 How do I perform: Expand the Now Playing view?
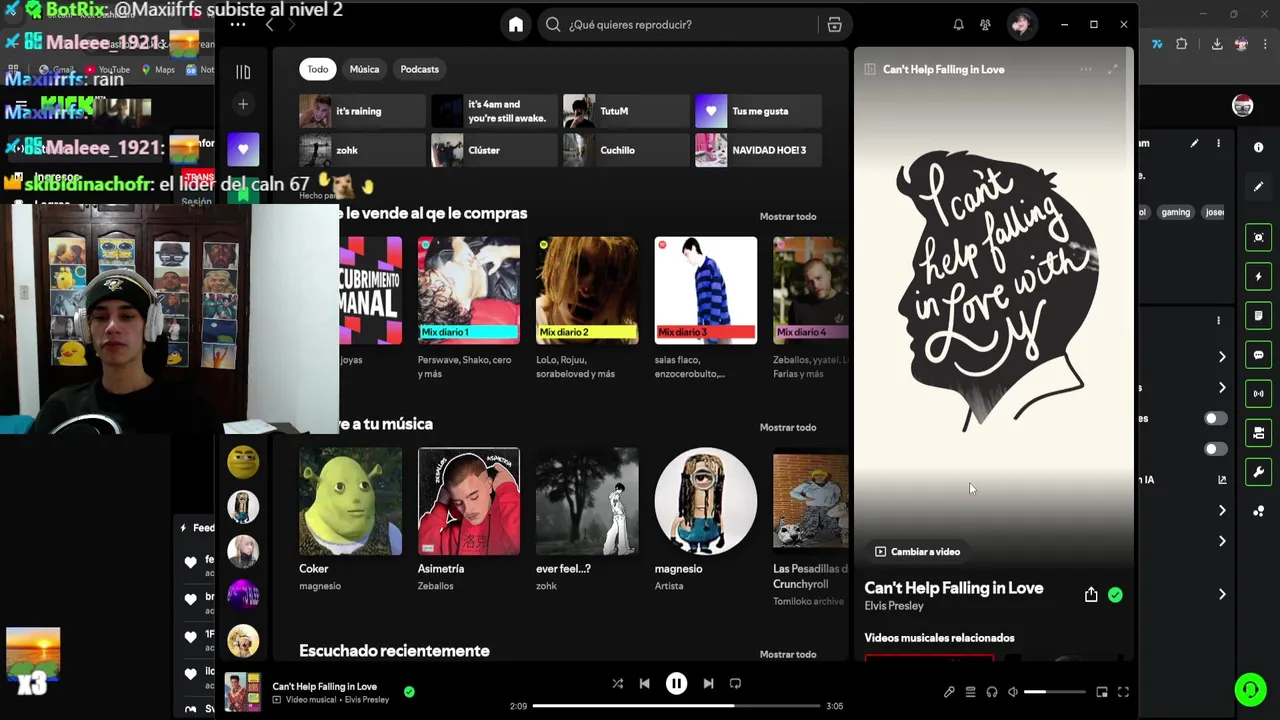pyautogui.click(x=1112, y=69)
